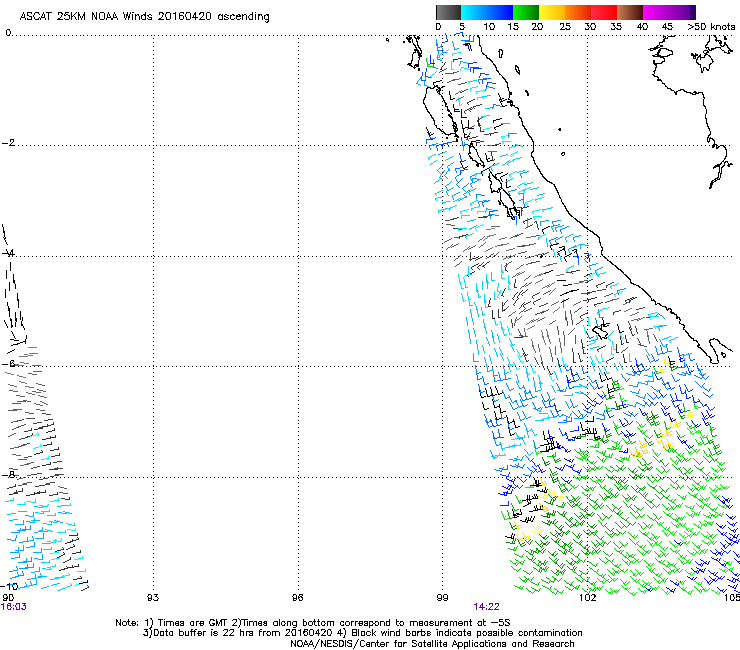The width and height of the screenshot is (740, 650).
Task: Click the purple '16:03' pass time
Action: pyautogui.click(x=14, y=607)
